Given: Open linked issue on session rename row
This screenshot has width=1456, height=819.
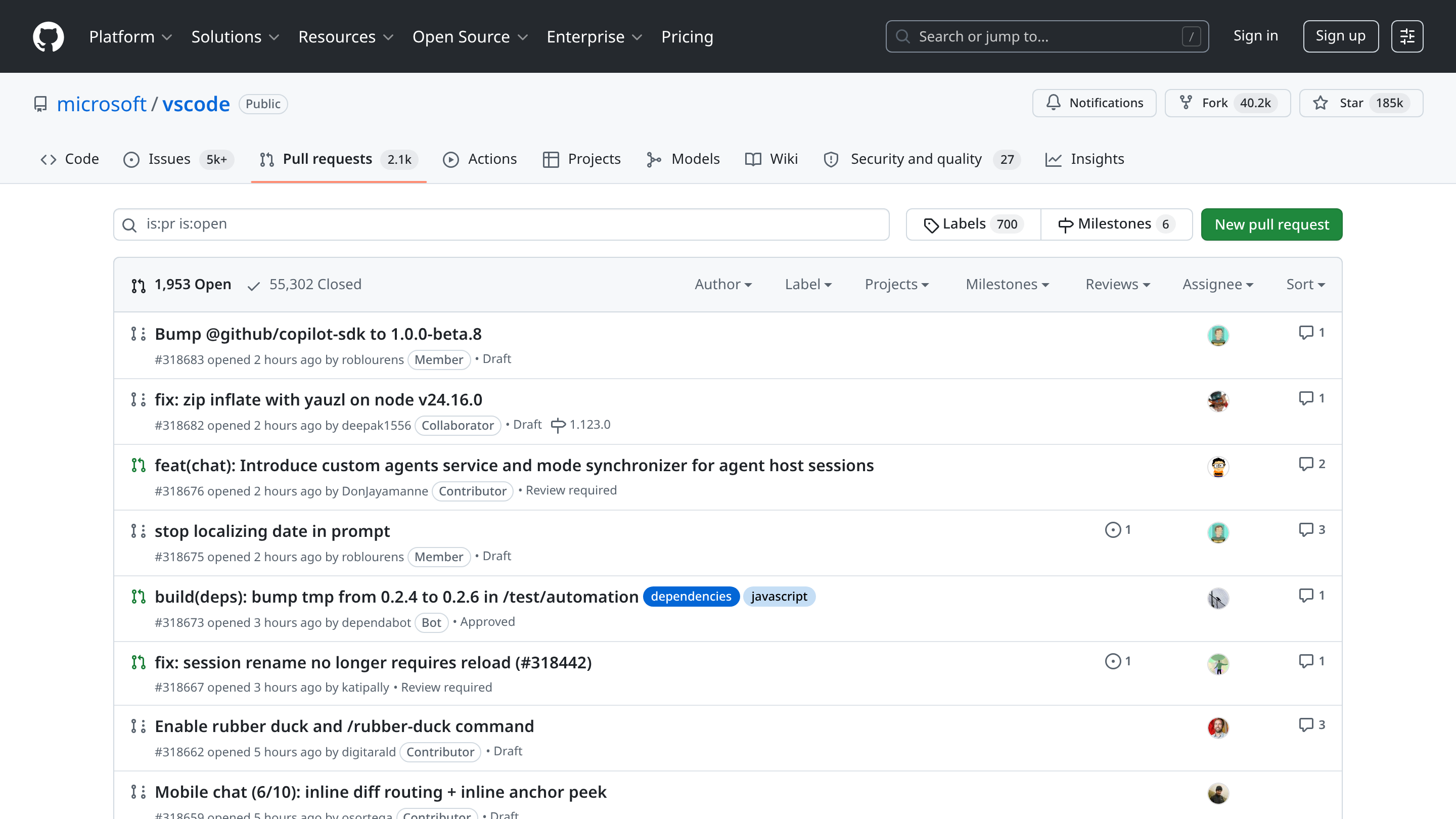Looking at the screenshot, I should (1118, 661).
